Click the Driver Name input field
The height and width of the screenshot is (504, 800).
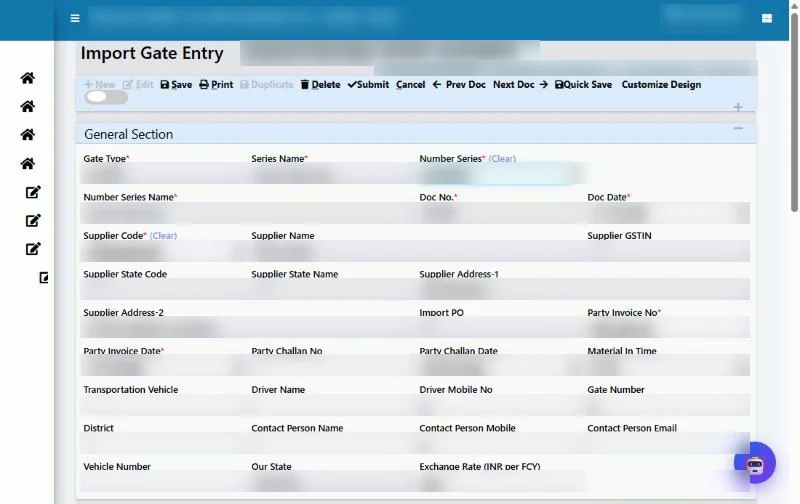[x=332, y=405]
